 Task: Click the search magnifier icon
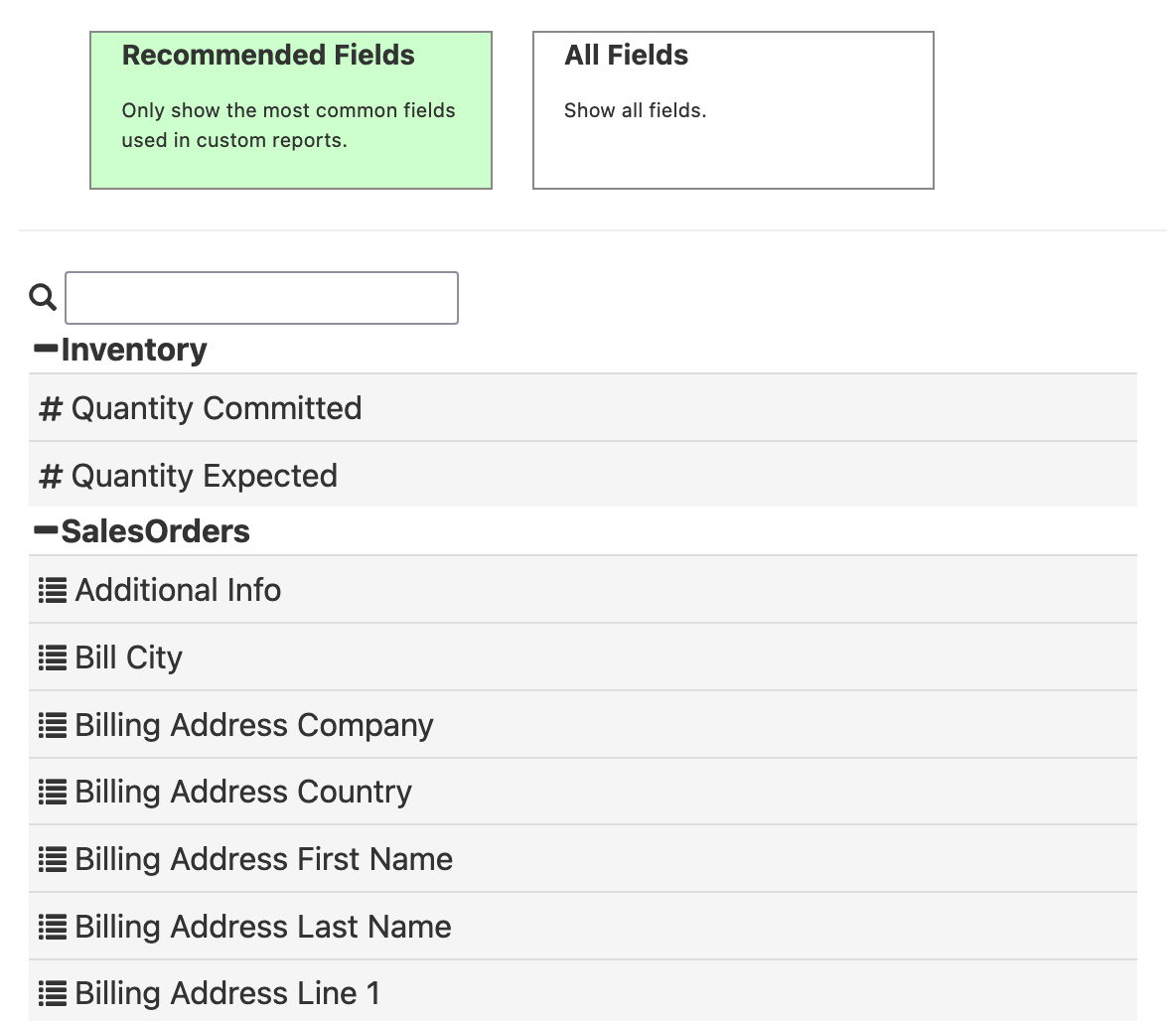pyautogui.click(x=42, y=296)
